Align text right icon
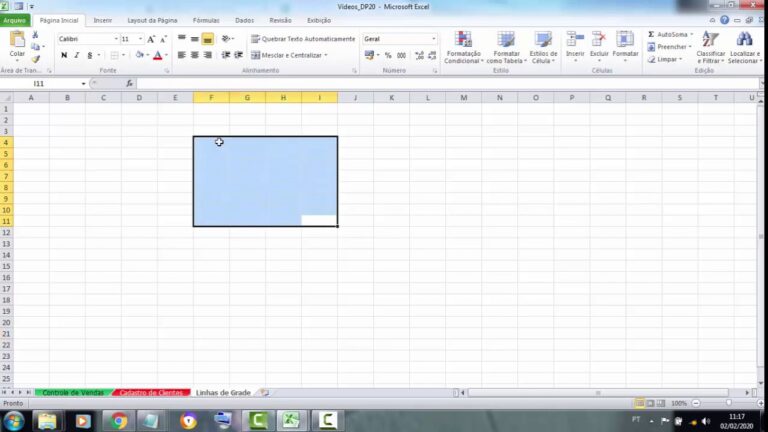The height and width of the screenshot is (432, 768). (208, 55)
